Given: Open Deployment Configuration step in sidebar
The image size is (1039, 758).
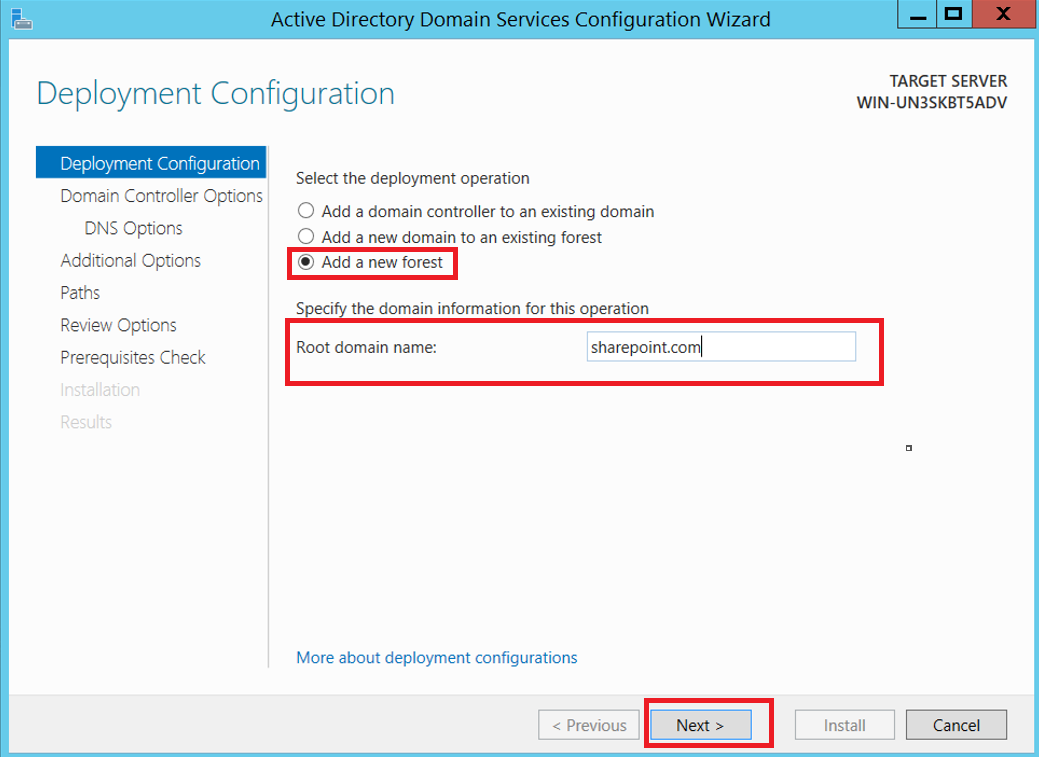Looking at the screenshot, I should pyautogui.click(x=151, y=163).
